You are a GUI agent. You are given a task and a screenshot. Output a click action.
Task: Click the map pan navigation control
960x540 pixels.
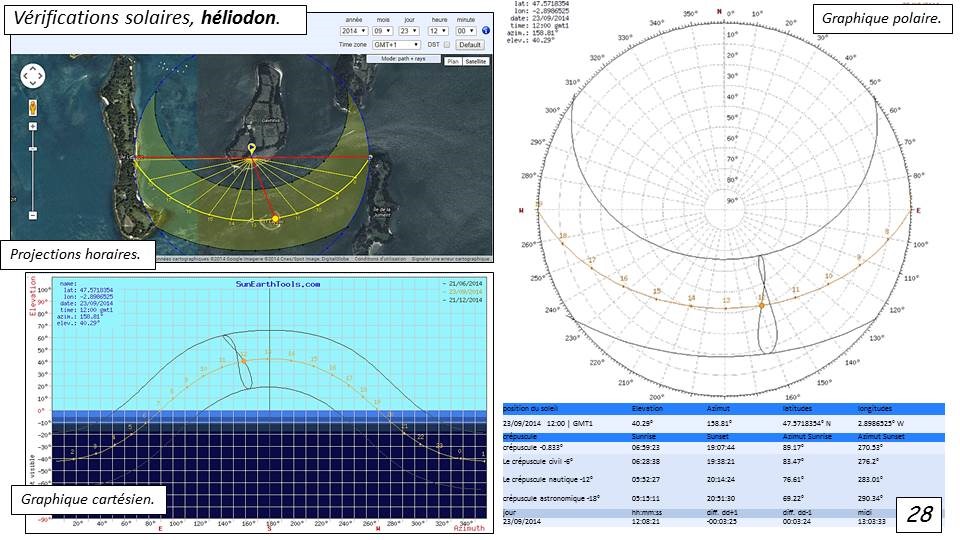[x=33, y=77]
